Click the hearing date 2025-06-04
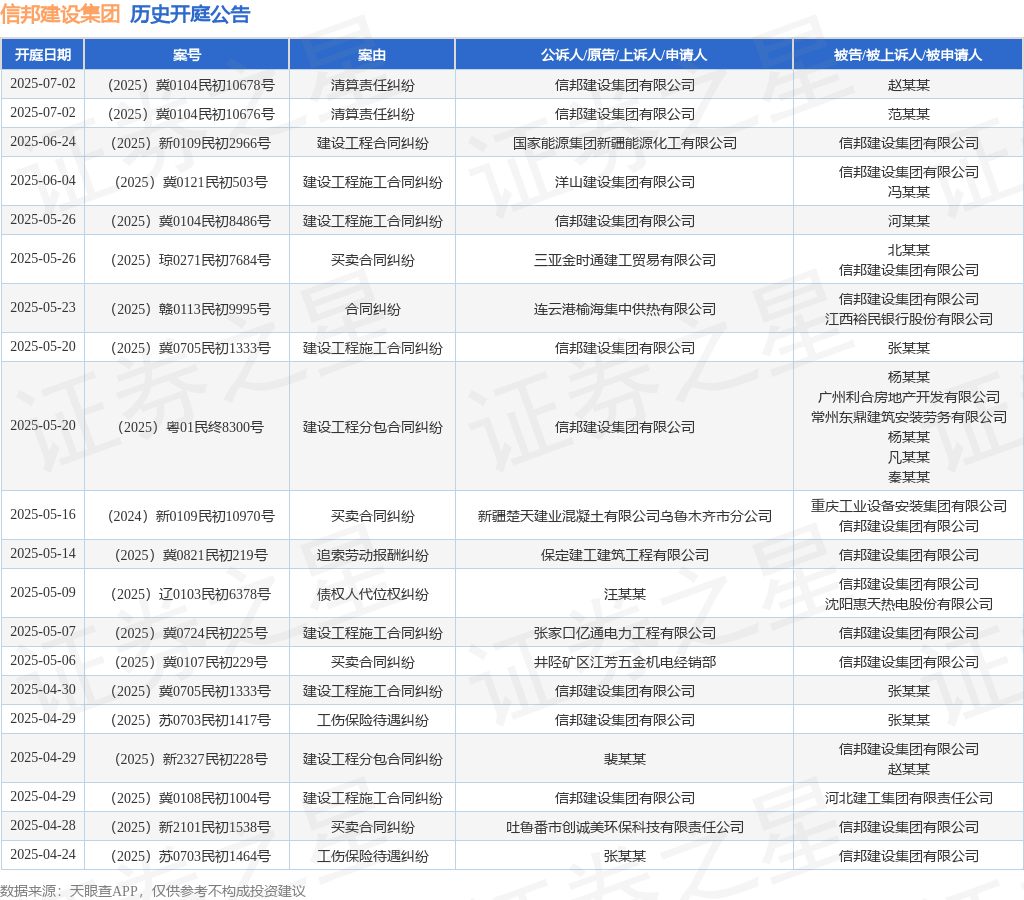 click(43, 181)
